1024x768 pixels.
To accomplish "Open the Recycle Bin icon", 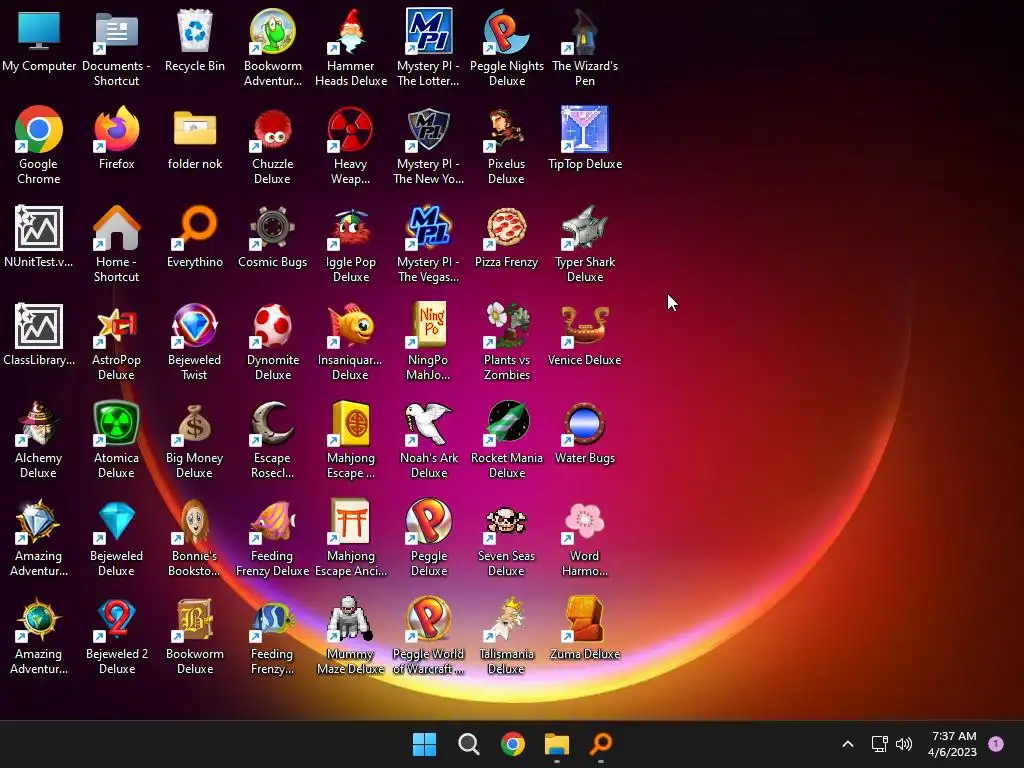I will point(195,32).
